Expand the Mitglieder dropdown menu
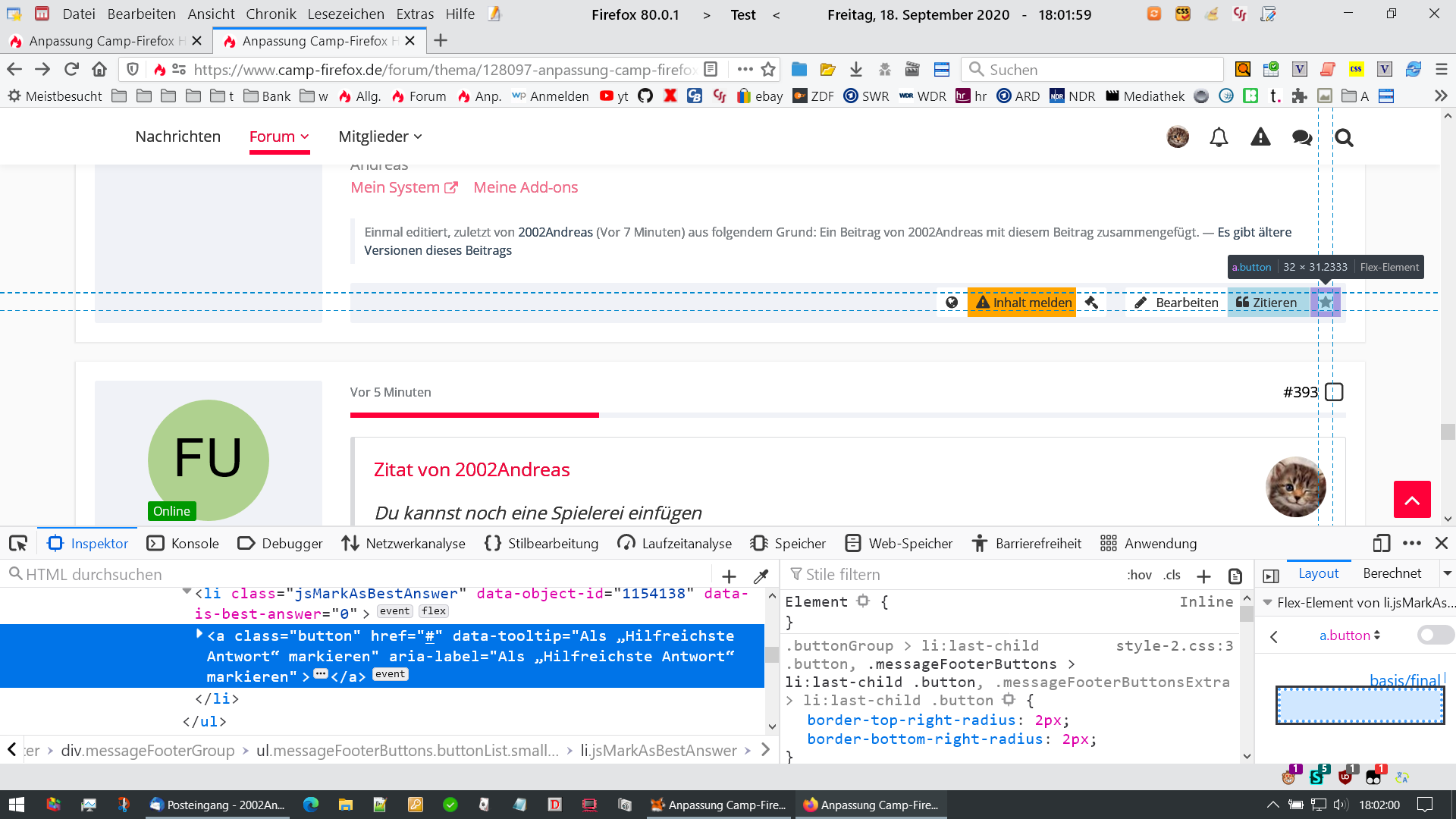Image resolution: width=1456 pixels, height=819 pixels. 380,136
